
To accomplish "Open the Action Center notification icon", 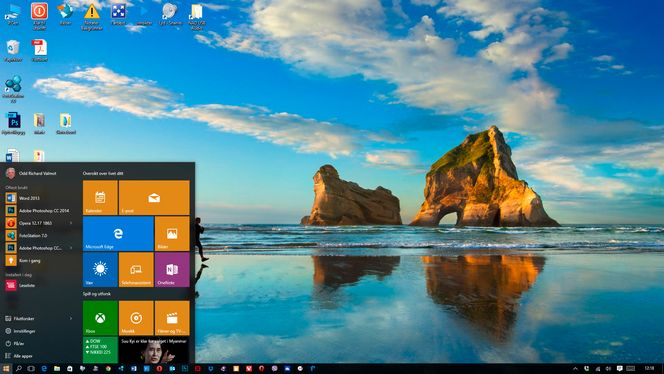I will [x=620, y=368].
